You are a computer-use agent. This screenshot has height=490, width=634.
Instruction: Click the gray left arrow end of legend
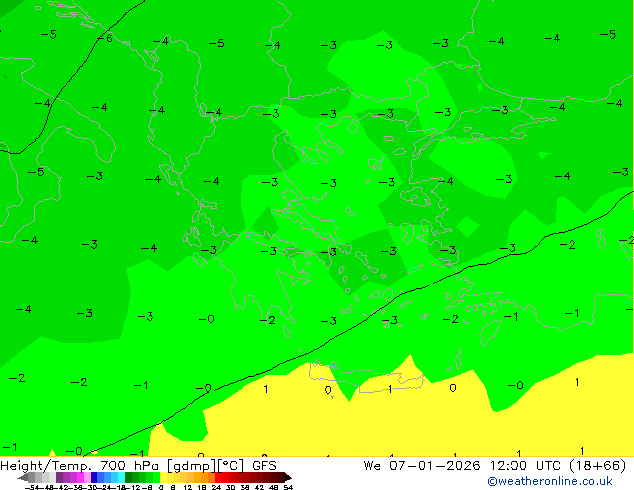(x=23, y=477)
